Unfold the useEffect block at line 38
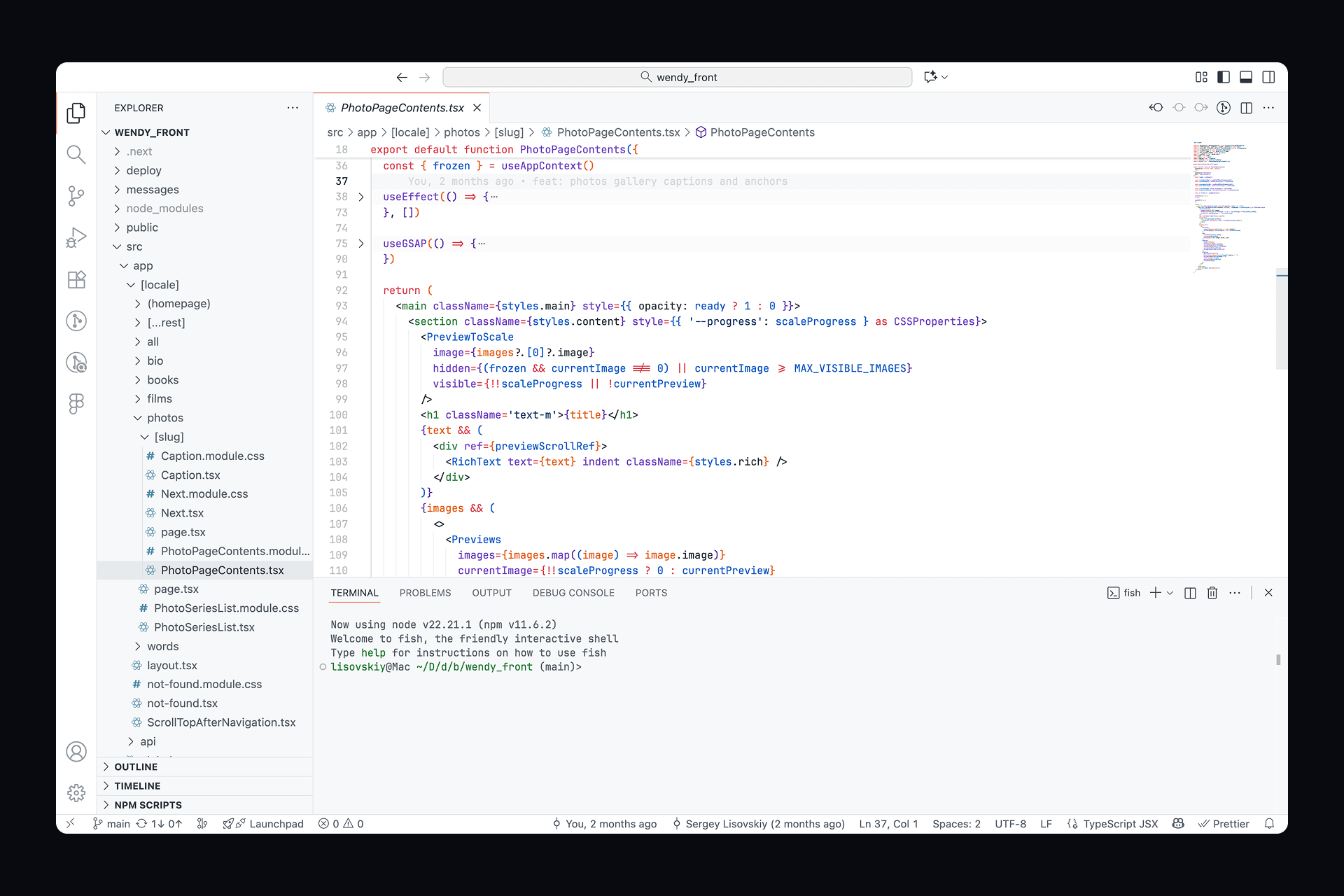The image size is (1344, 896). (x=361, y=197)
